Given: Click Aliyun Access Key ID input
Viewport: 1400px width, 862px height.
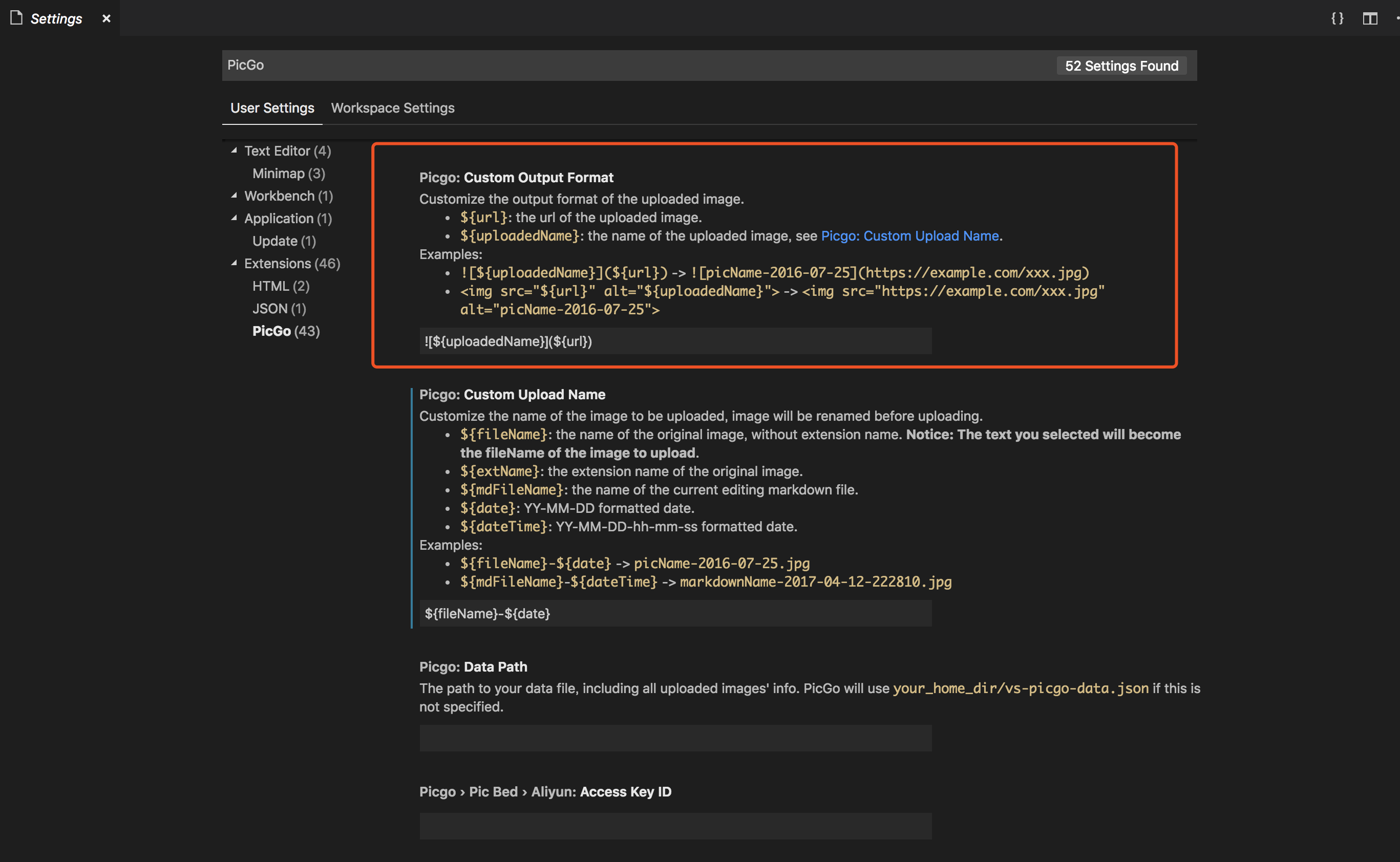Looking at the screenshot, I should click(675, 826).
